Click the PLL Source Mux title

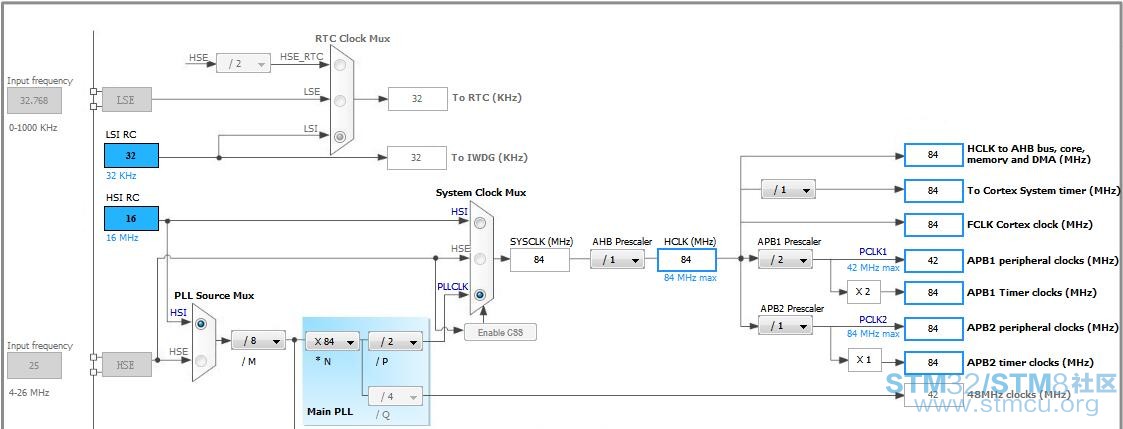pyautogui.click(x=214, y=296)
